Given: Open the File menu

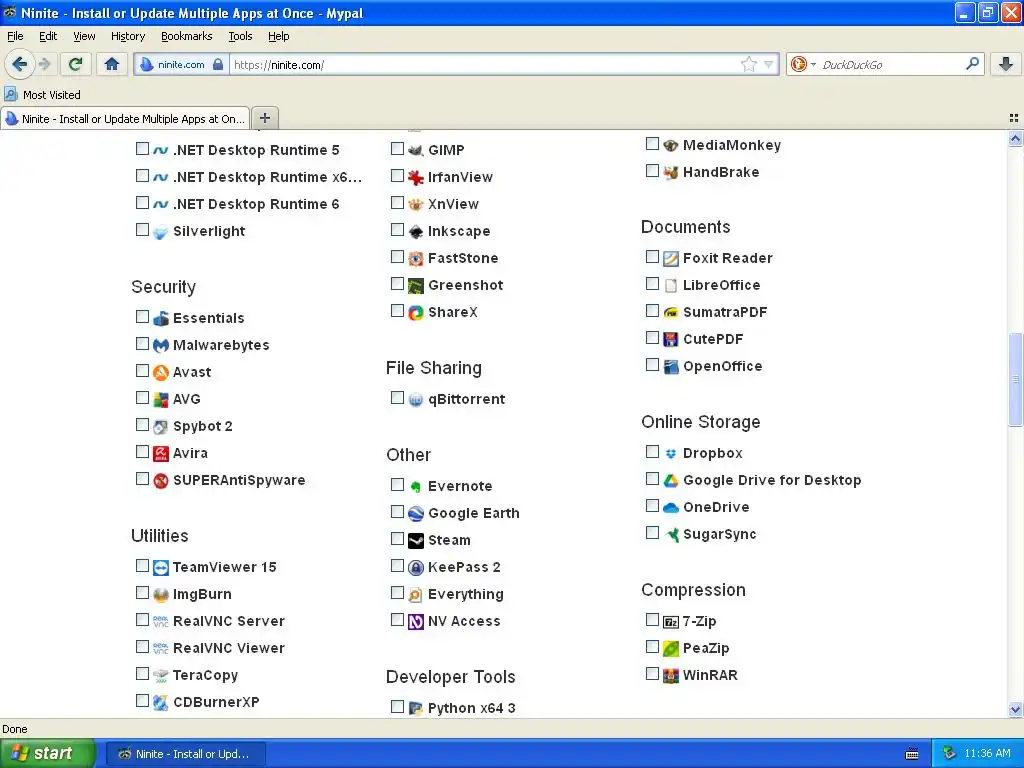Looking at the screenshot, I should pyautogui.click(x=15, y=36).
